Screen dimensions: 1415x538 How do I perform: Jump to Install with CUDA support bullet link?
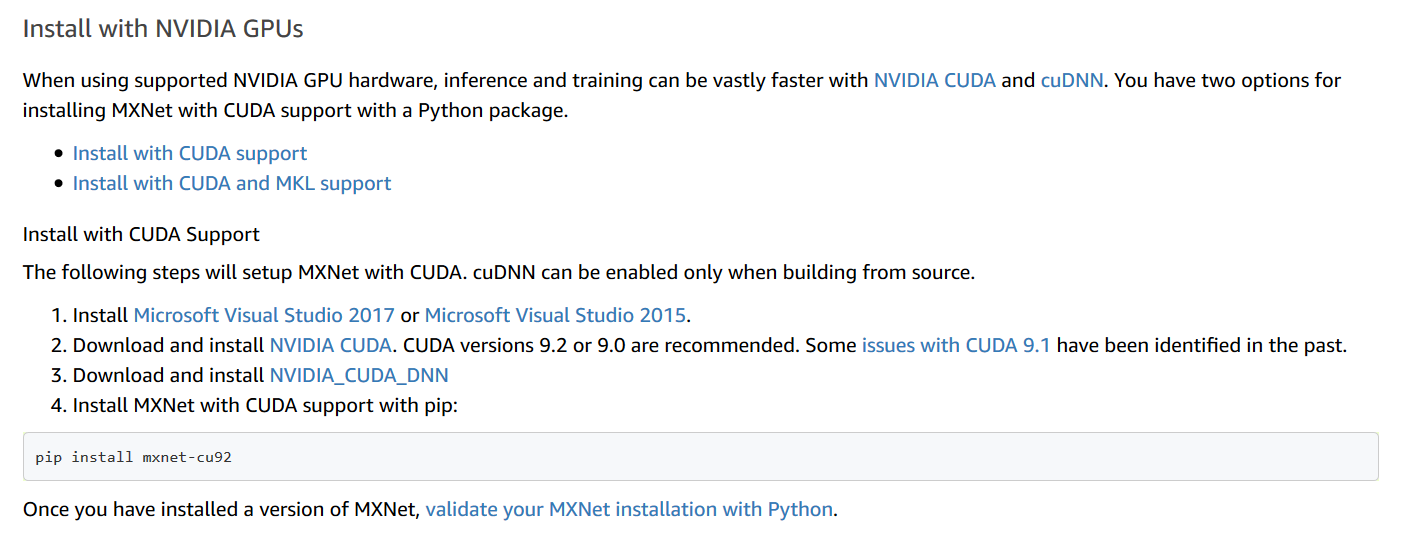pyautogui.click(x=190, y=153)
